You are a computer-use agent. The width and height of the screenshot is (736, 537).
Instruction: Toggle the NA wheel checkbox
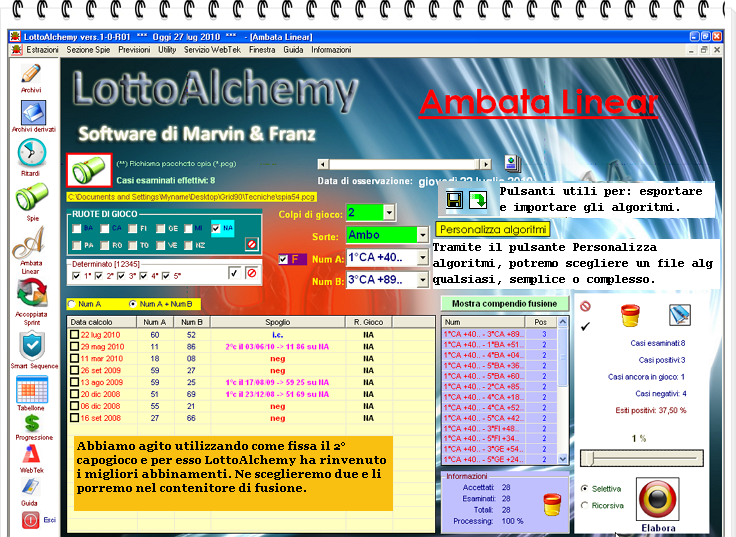(215, 229)
